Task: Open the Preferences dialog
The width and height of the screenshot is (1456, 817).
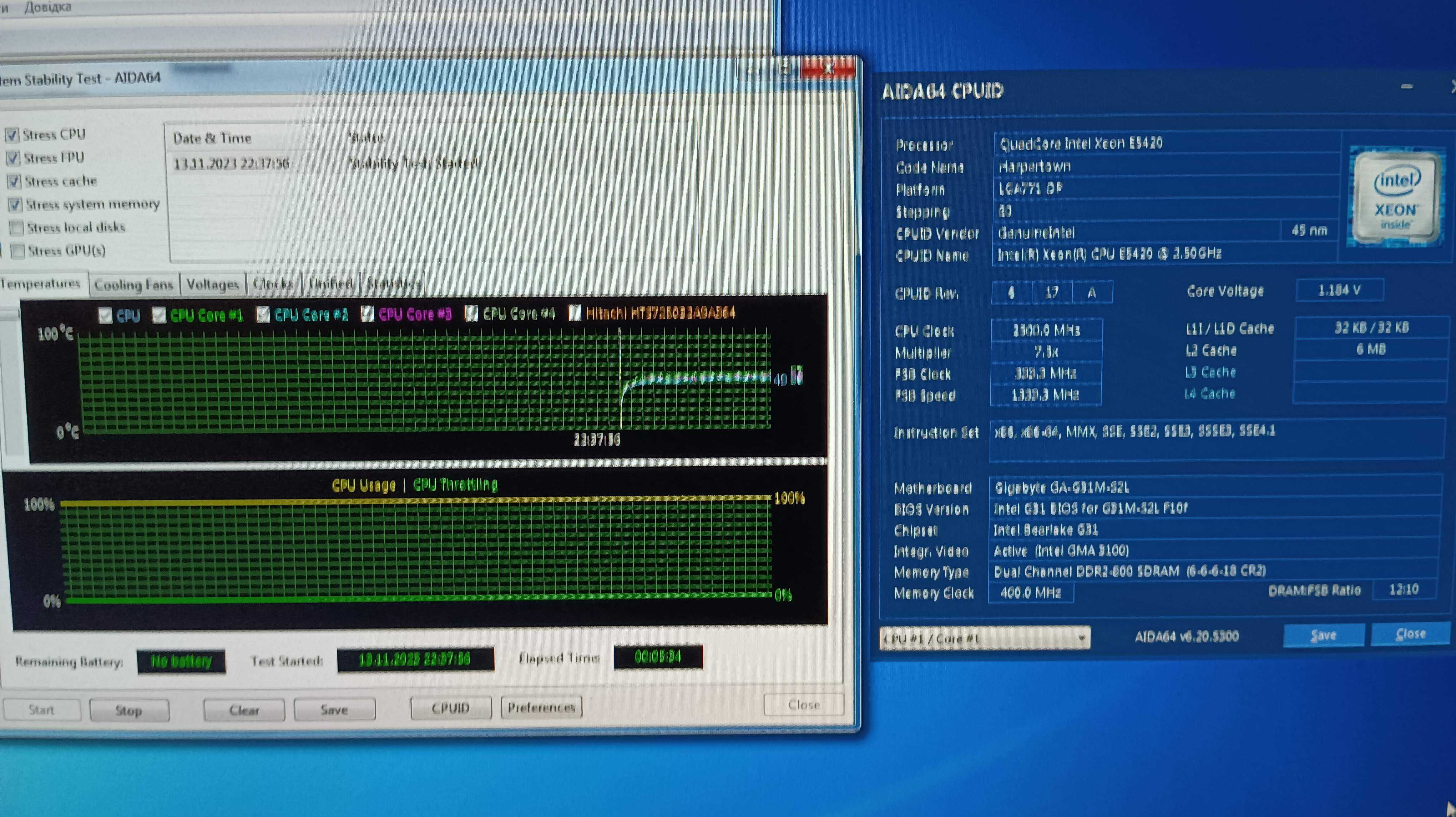Action: (541, 707)
